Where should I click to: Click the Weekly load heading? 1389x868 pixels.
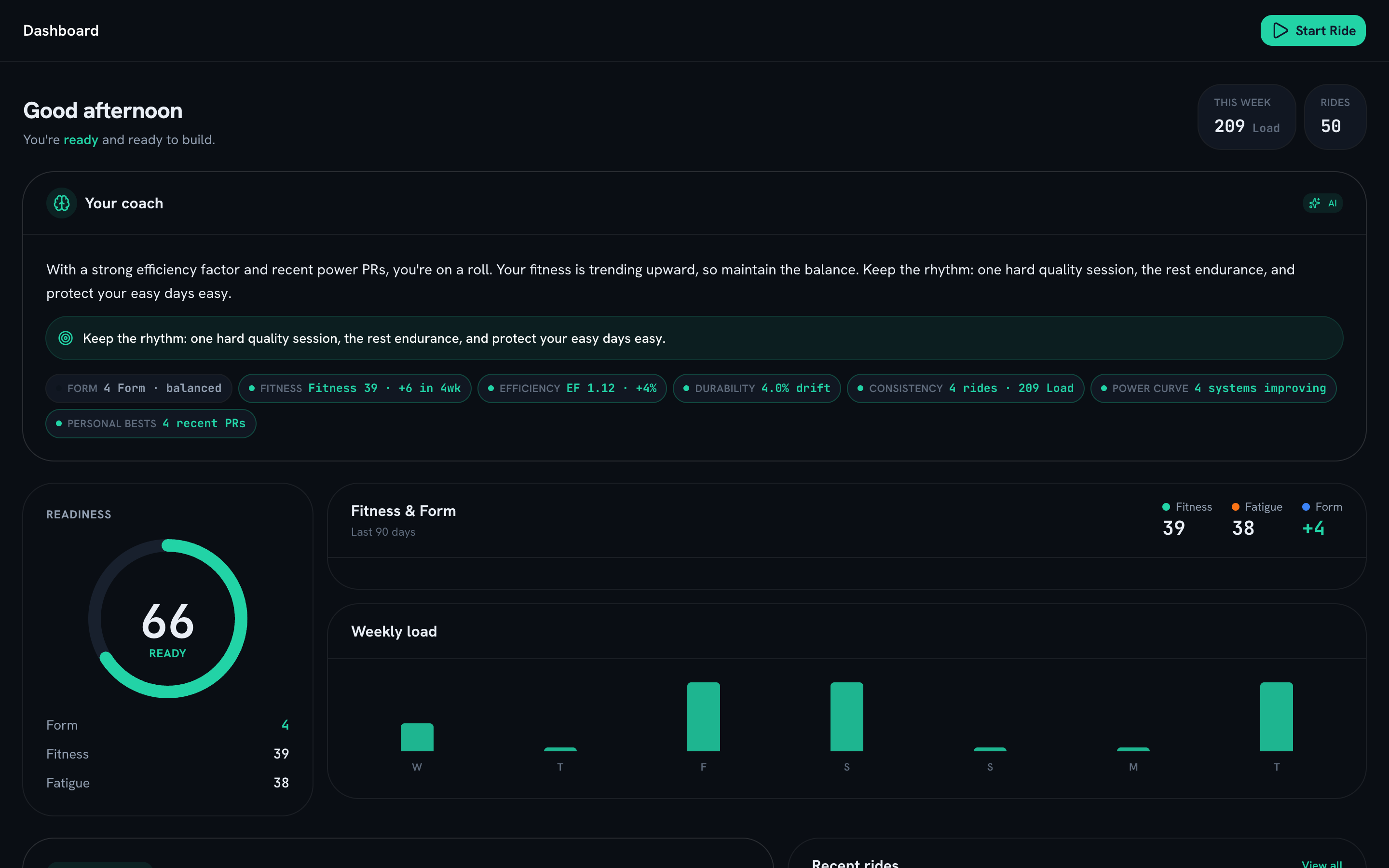click(x=394, y=632)
